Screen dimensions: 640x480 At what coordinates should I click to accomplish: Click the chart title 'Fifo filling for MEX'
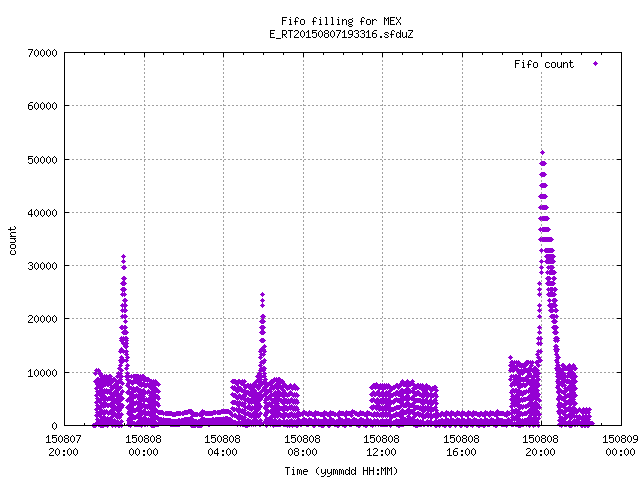tap(341, 21)
